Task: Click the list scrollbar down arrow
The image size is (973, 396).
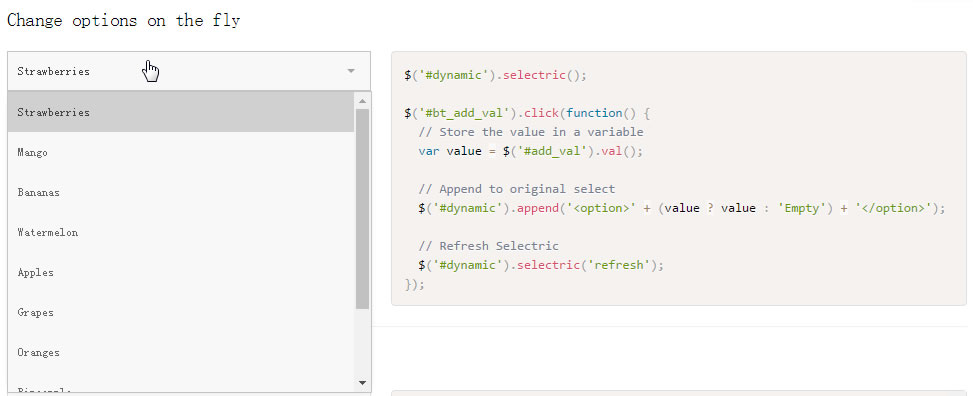Action: pos(362,383)
